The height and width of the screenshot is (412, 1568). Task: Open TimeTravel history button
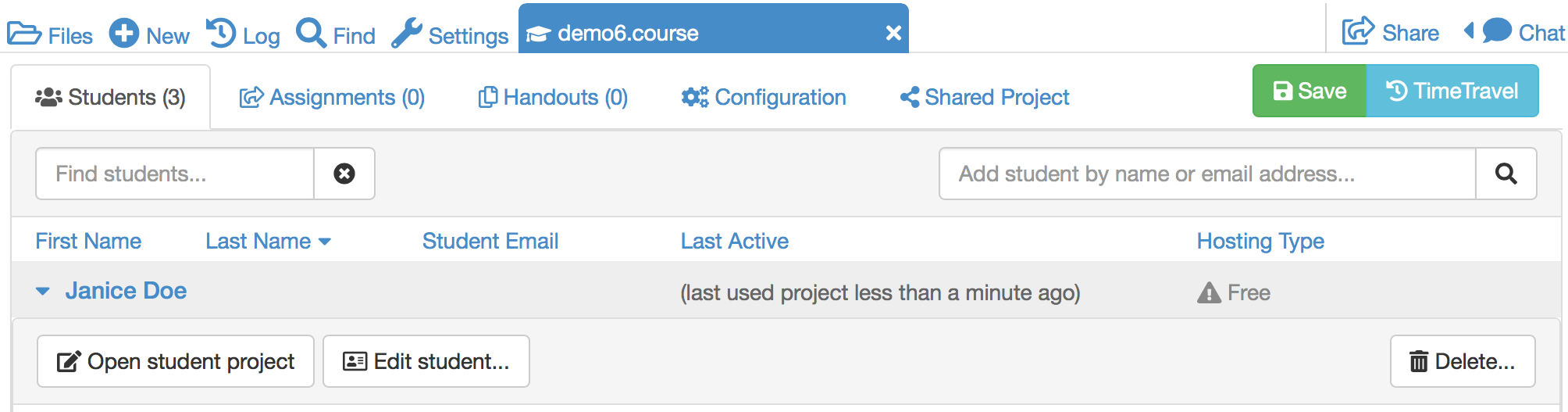point(1452,91)
